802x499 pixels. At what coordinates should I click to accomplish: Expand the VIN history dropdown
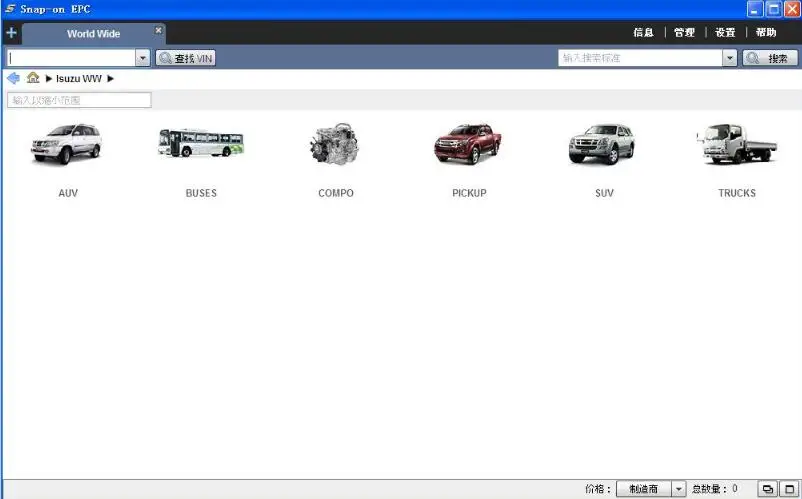pyautogui.click(x=143, y=58)
